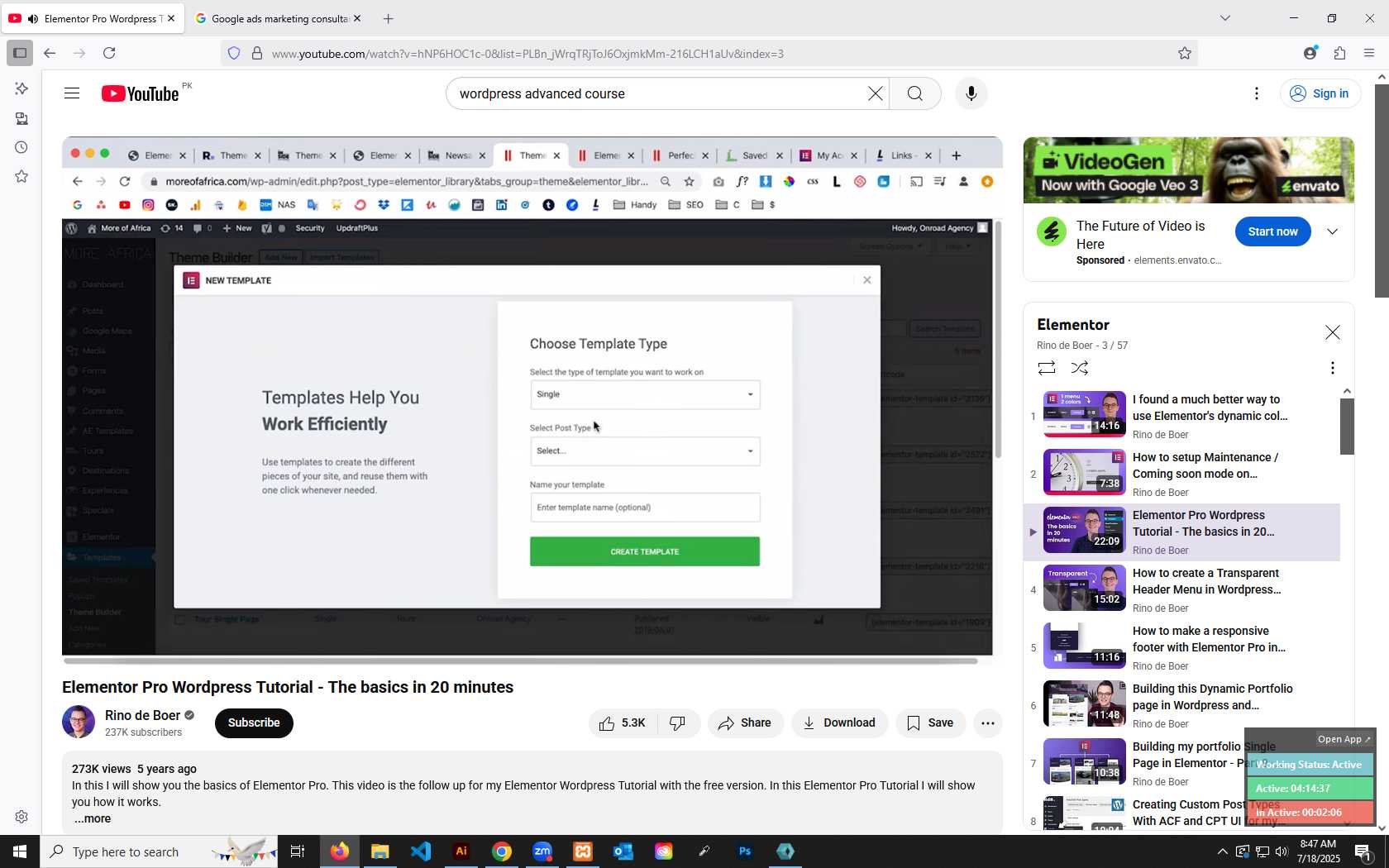This screenshot has height=868, width=1389.
Task: Close the Elementor playlist panel
Action: click(x=1332, y=332)
